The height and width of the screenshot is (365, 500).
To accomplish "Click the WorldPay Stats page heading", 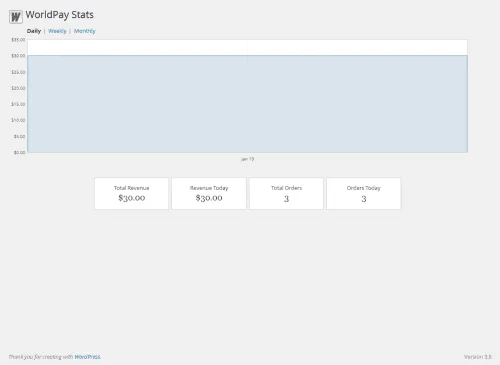I will coord(60,15).
